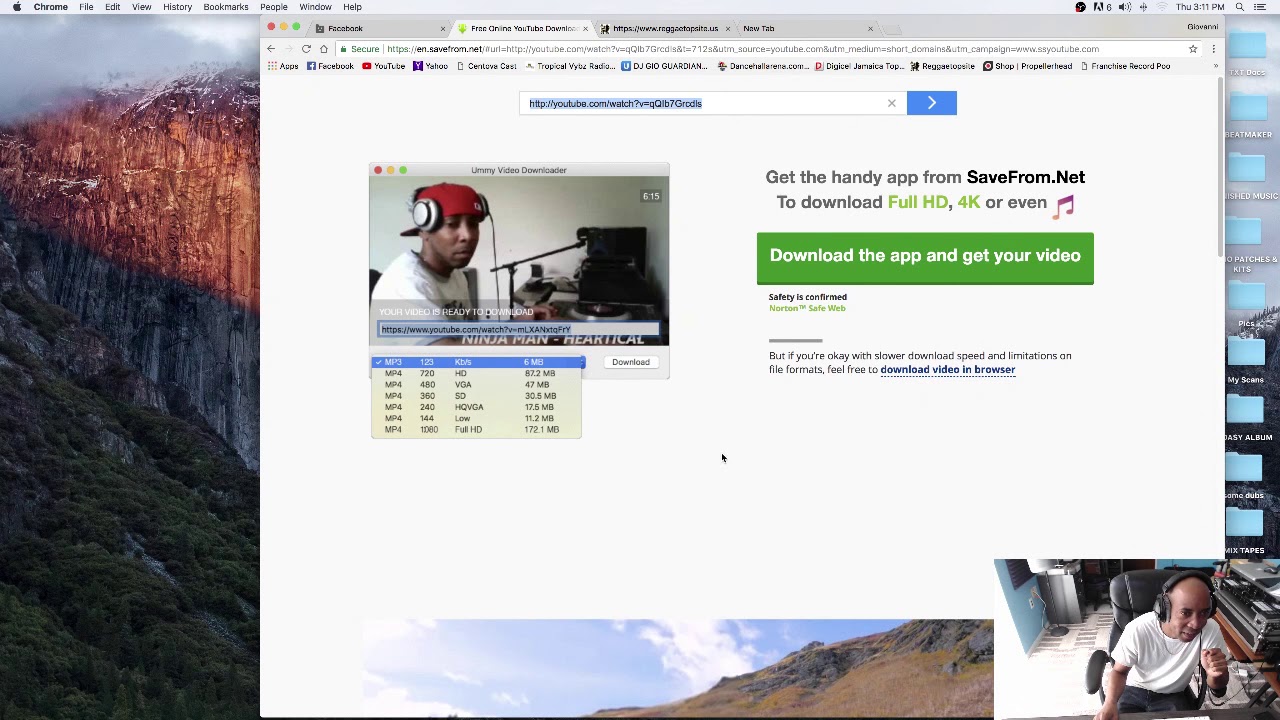Open the Chrome application menu

point(50,7)
